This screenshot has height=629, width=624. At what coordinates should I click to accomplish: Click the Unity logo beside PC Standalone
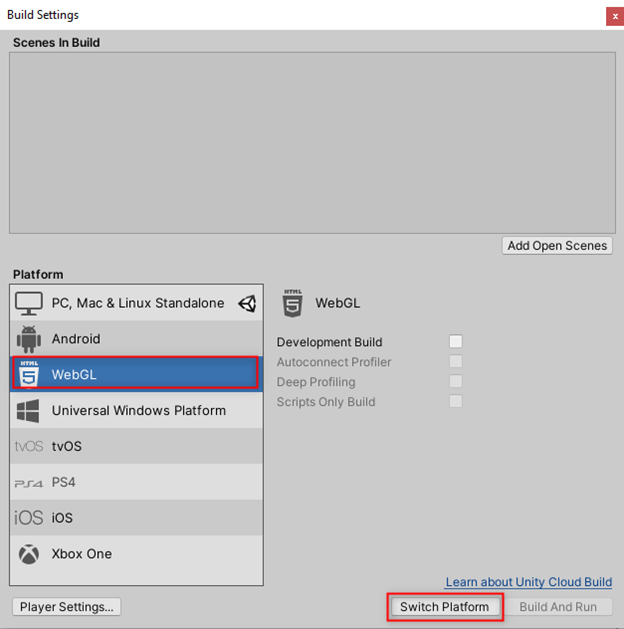pos(247,303)
